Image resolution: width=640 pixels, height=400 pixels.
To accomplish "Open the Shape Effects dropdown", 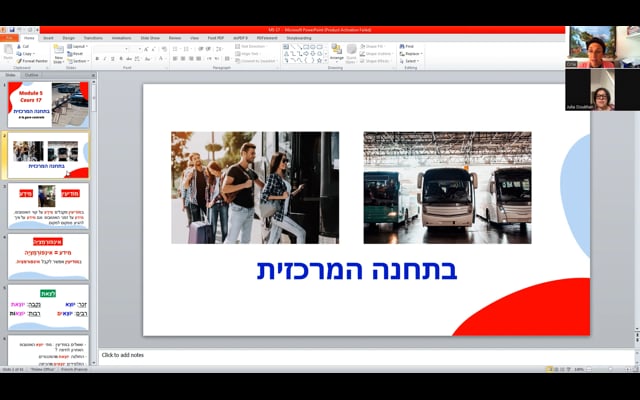I will pyautogui.click(x=376, y=61).
